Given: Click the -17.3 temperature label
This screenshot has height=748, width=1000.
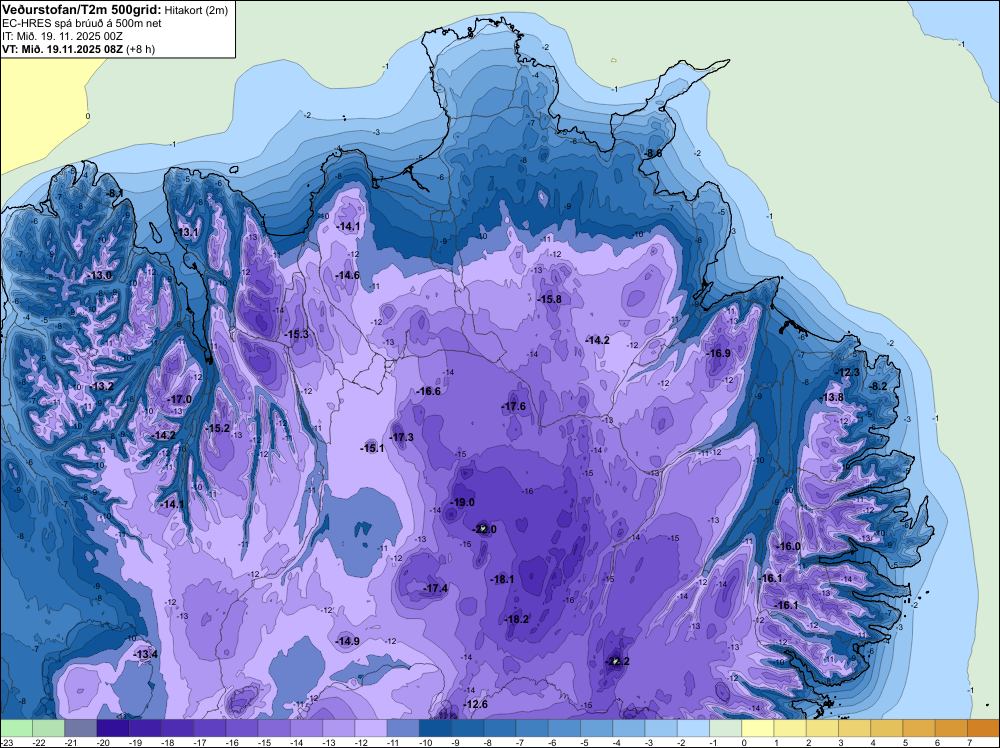Looking at the screenshot, I should point(401,437).
